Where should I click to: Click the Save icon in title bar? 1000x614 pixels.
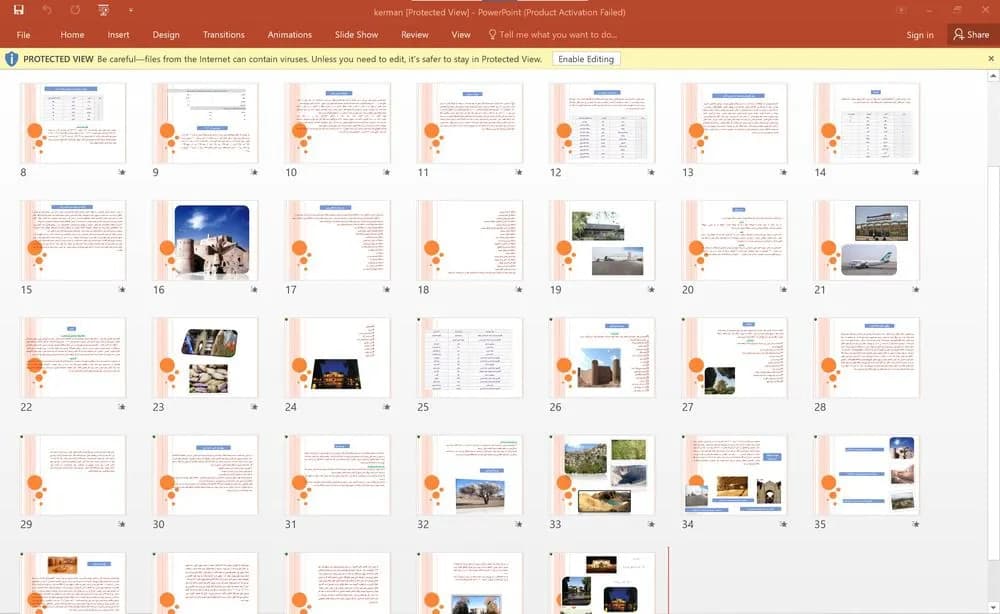pyautogui.click(x=18, y=10)
